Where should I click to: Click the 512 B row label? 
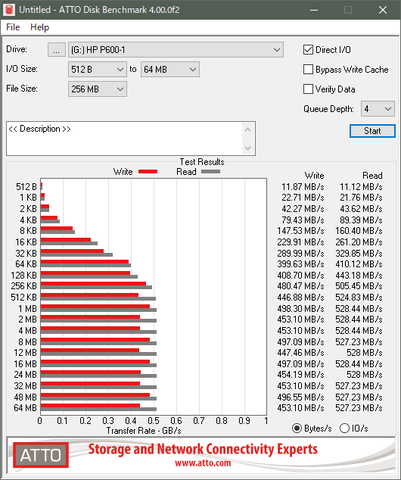coord(26,187)
